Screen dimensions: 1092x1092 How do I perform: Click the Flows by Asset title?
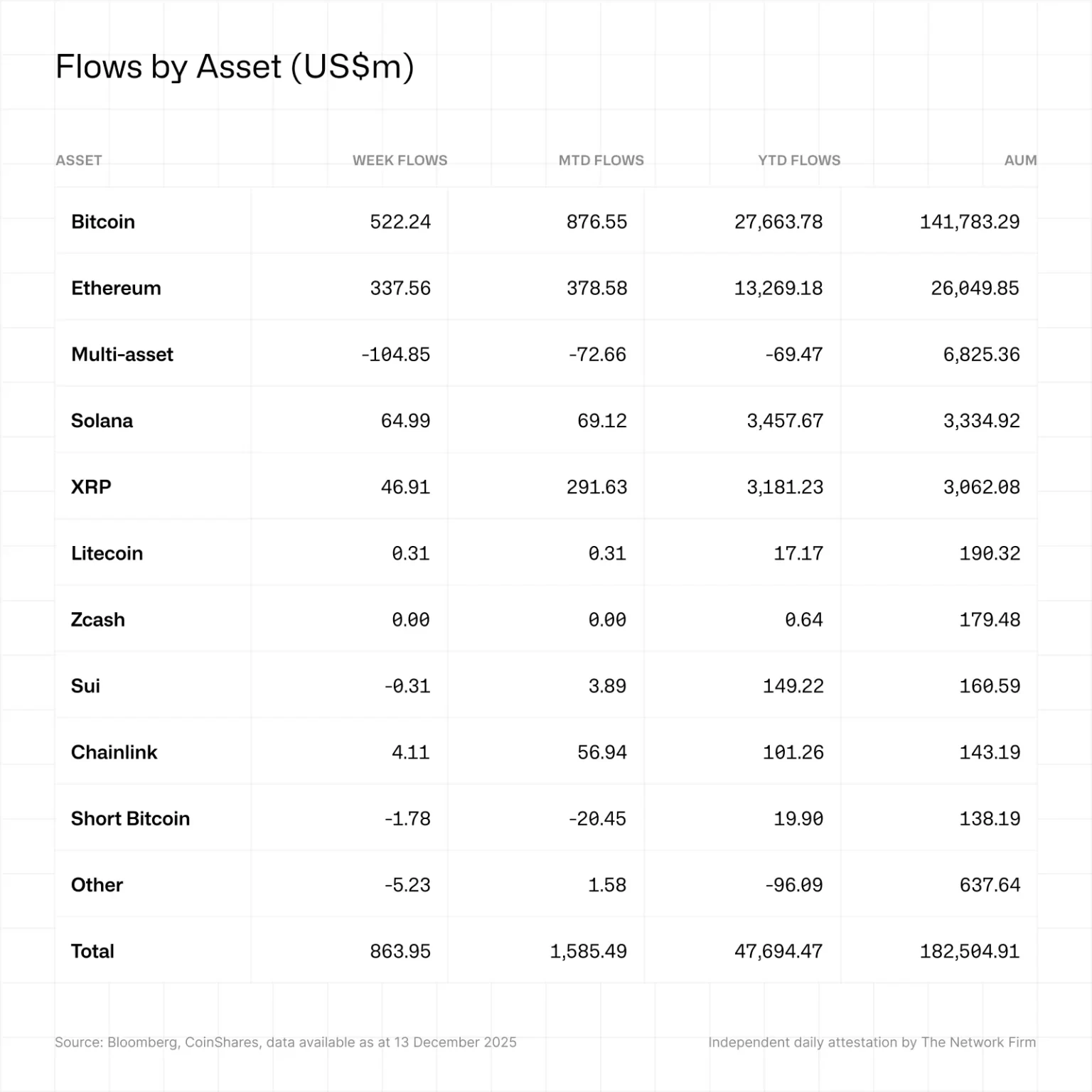click(x=235, y=67)
